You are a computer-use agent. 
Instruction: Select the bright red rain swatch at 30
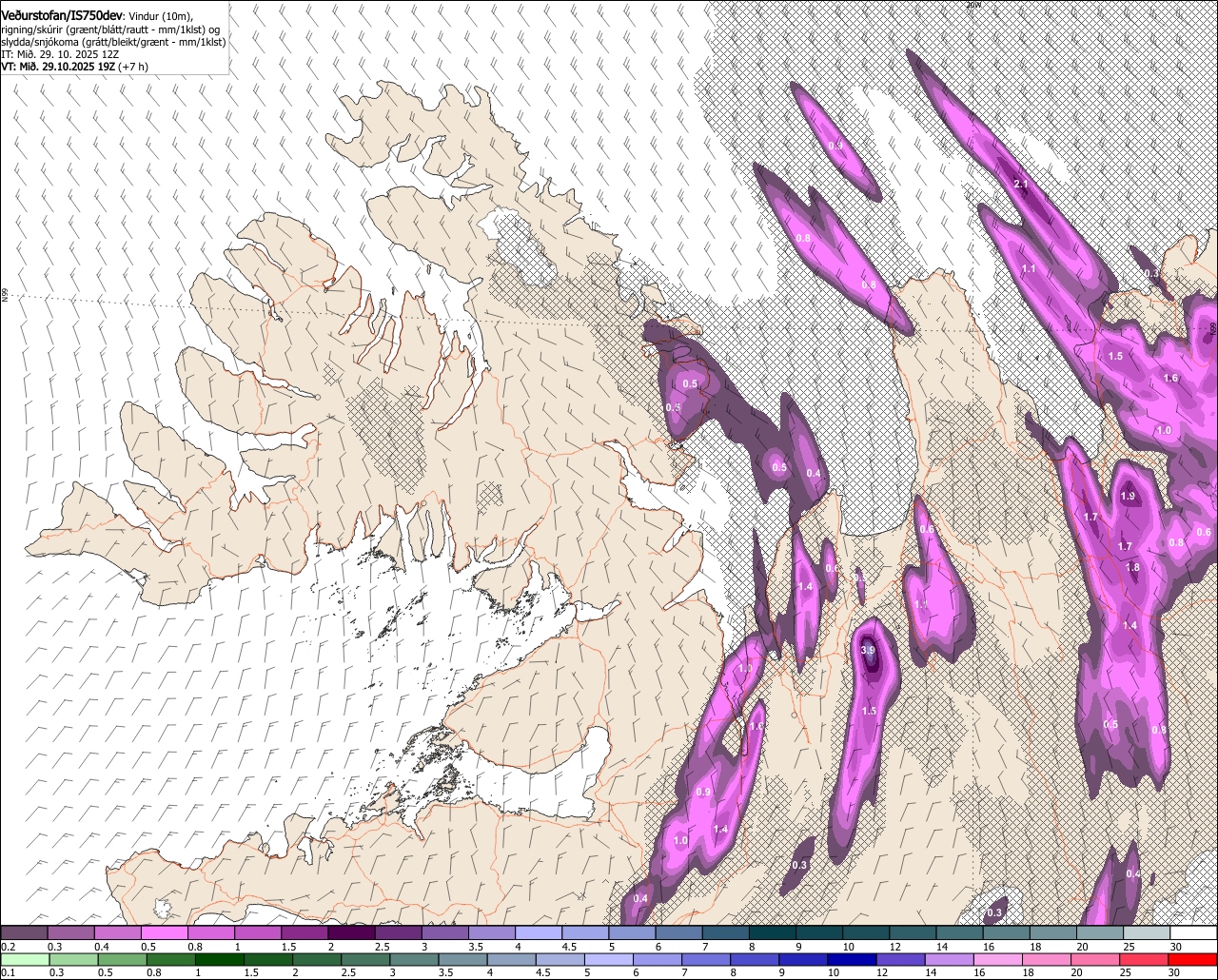[x=1193, y=959]
